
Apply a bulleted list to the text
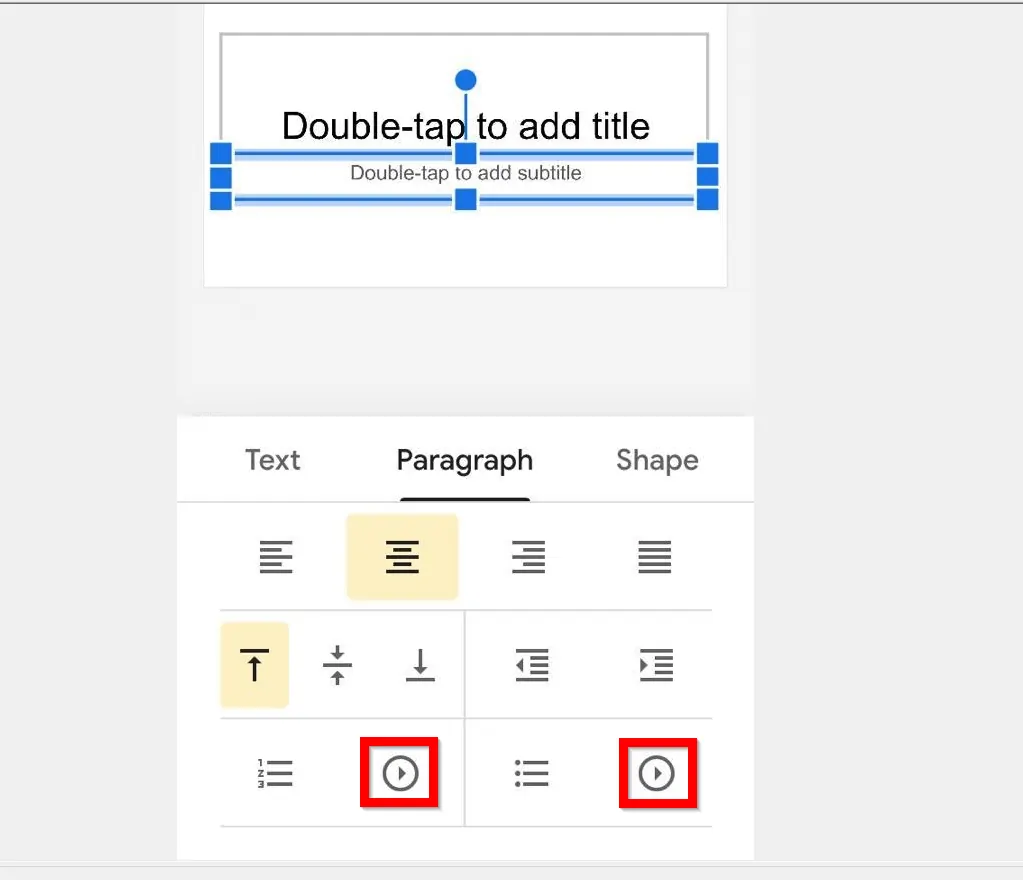[532, 772]
